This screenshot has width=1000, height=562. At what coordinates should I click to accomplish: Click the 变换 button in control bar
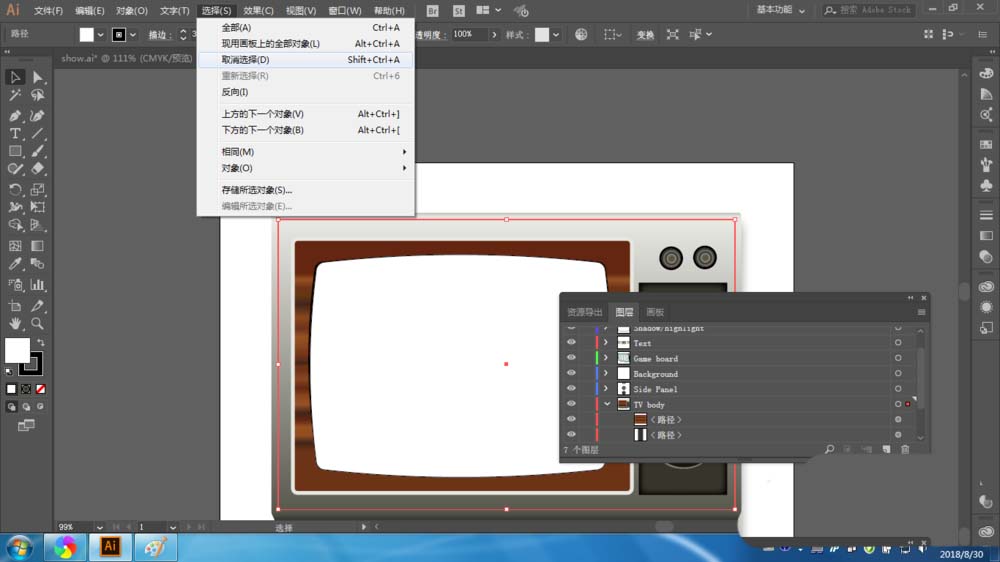[x=645, y=35]
